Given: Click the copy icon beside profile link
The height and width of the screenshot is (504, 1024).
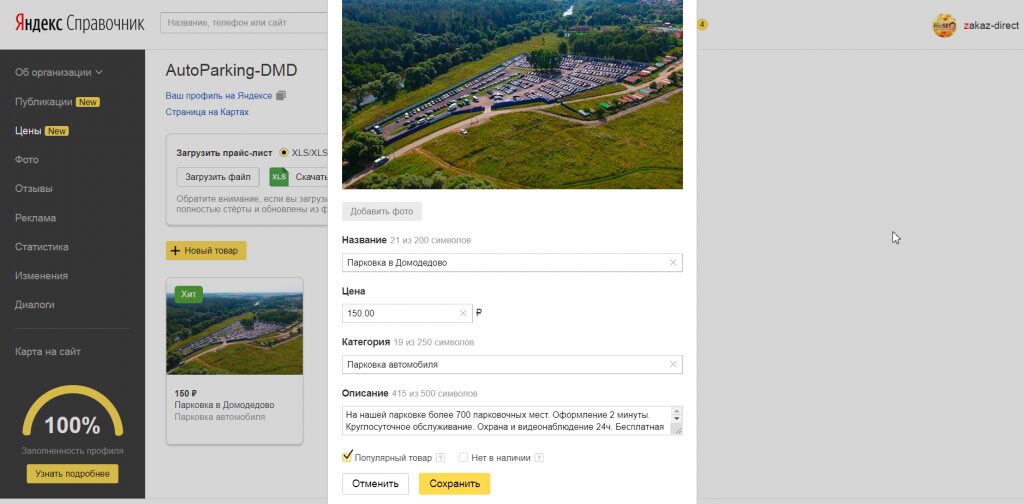Looking at the screenshot, I should [281, 96].
